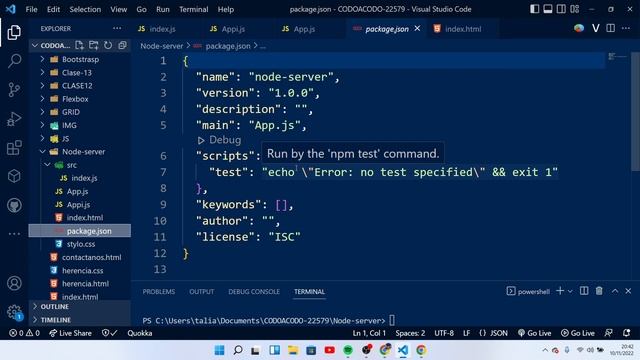Switch to the PROBLEMS panel tab
640x360 pixels.
coord(158,291)
